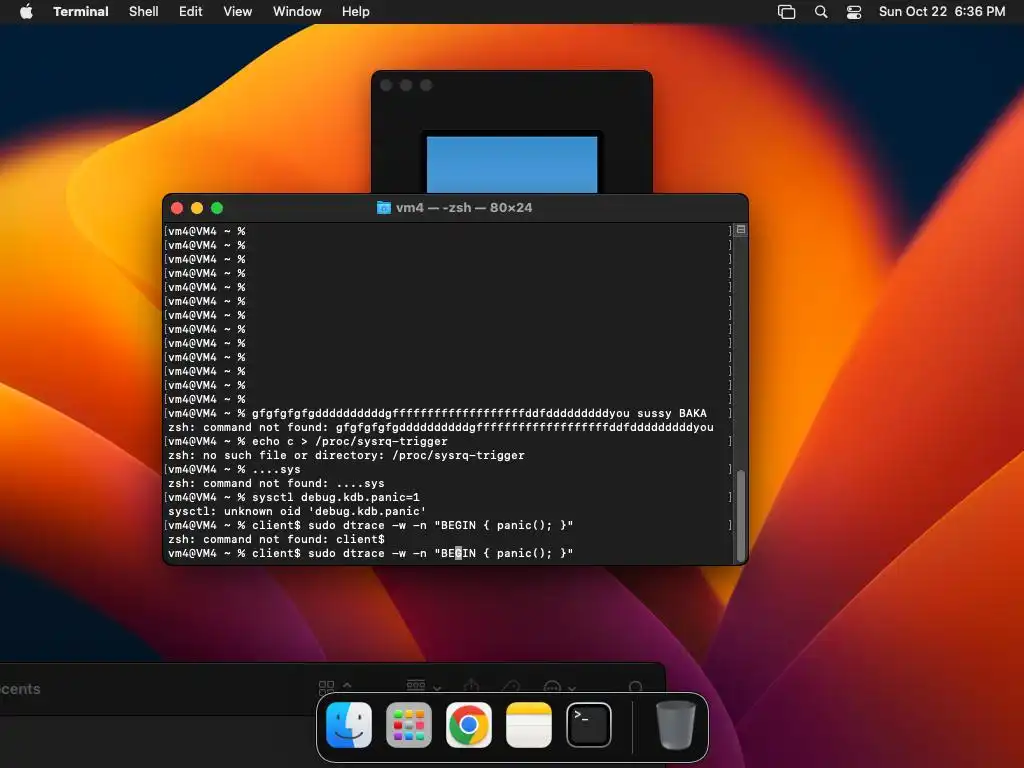Click 'zsh: command not found: client$' line
Viewport: 1024px width, 768px height.
click(276, 539)
